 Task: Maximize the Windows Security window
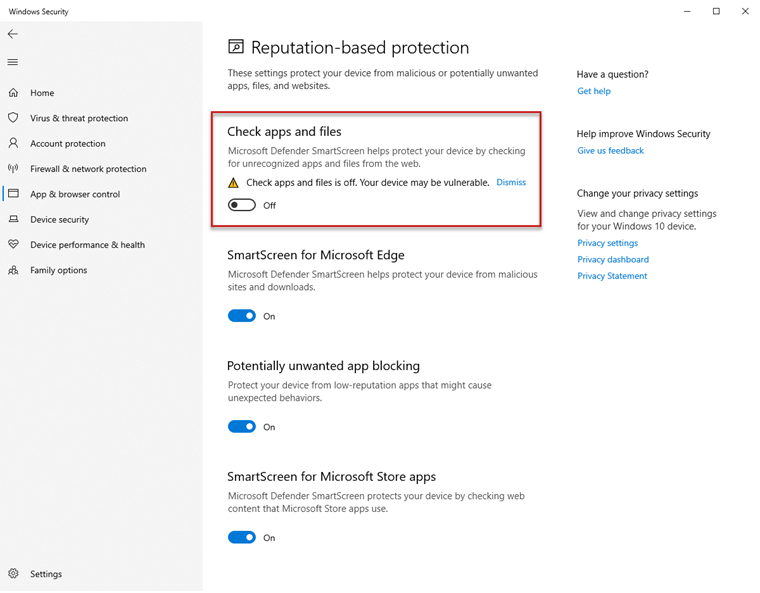(x=716, y=12)
